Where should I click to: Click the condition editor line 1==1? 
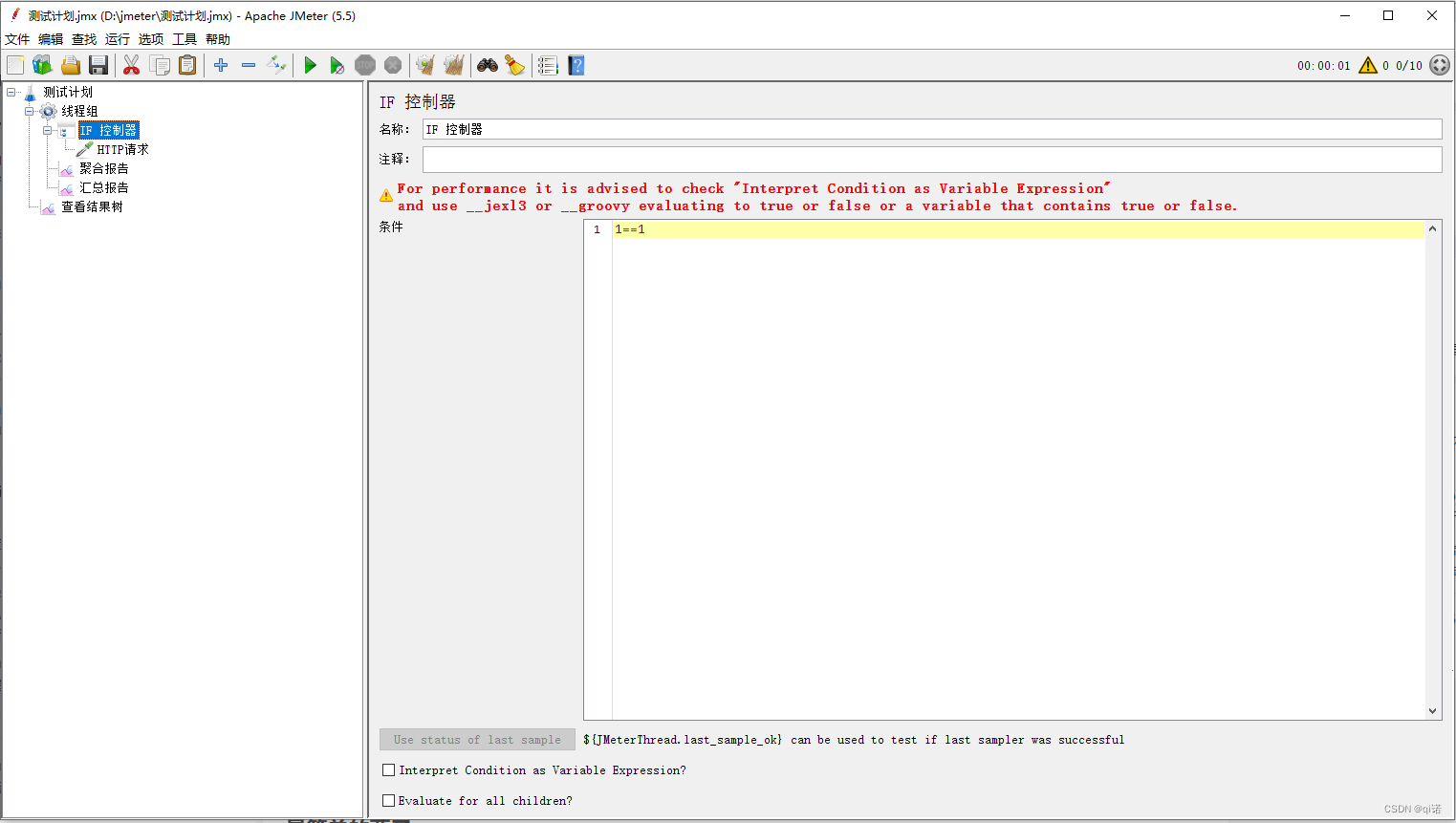click(1018, 229)
